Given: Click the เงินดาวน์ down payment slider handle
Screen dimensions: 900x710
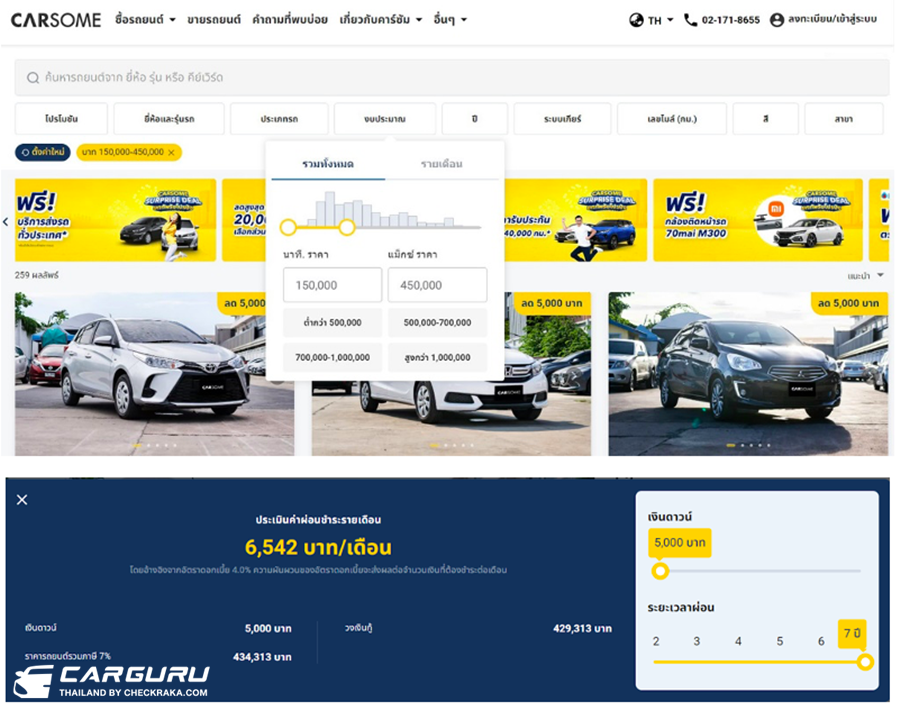Looking at the screenshot, I should coord(660,571).
